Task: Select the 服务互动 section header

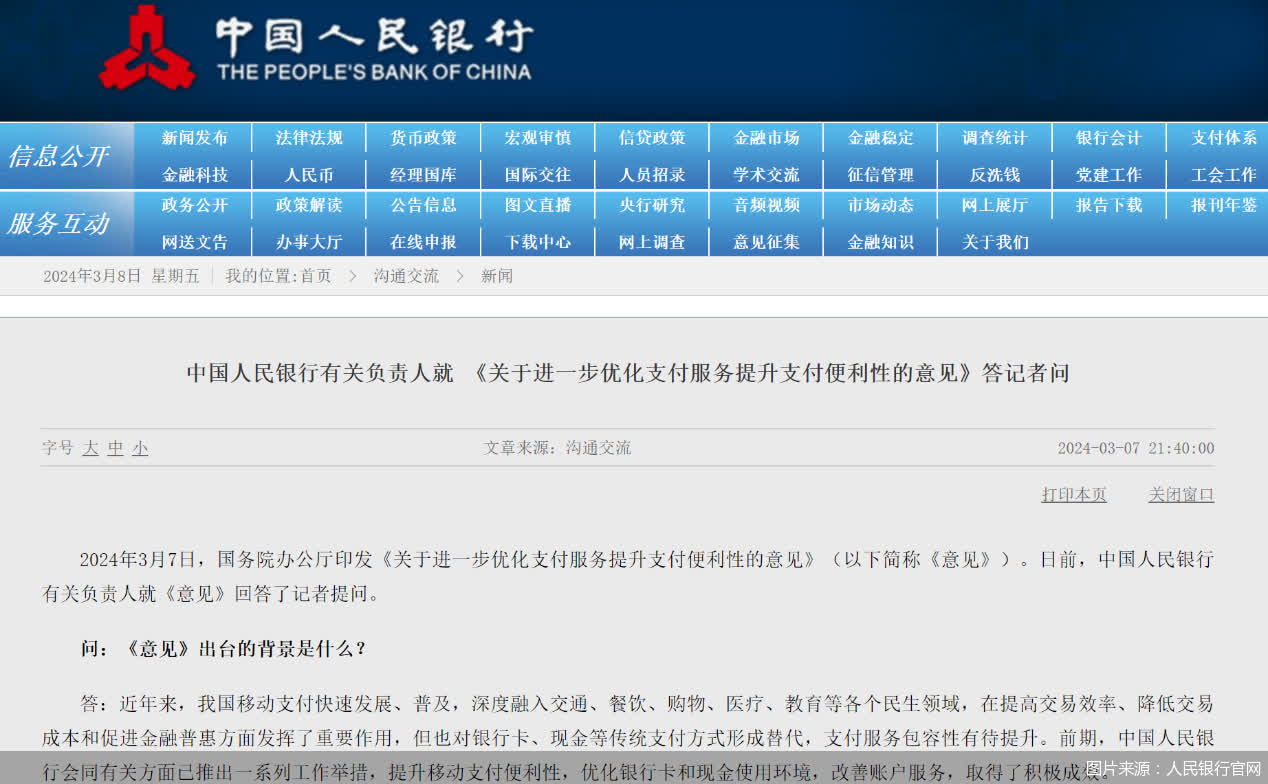Action: (58, 223)
